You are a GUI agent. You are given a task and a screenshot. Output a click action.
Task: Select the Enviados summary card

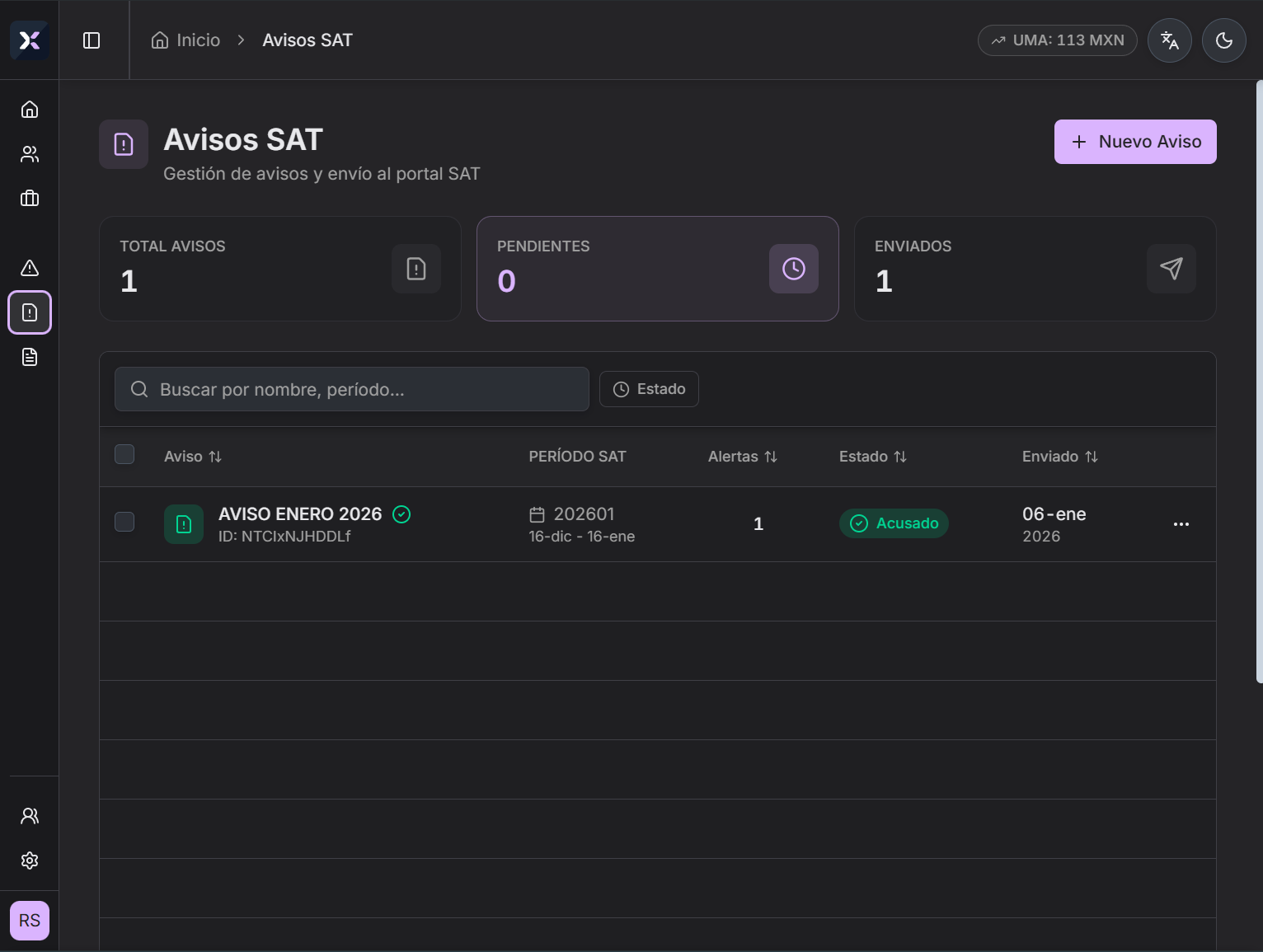(x=1035, y=269)
